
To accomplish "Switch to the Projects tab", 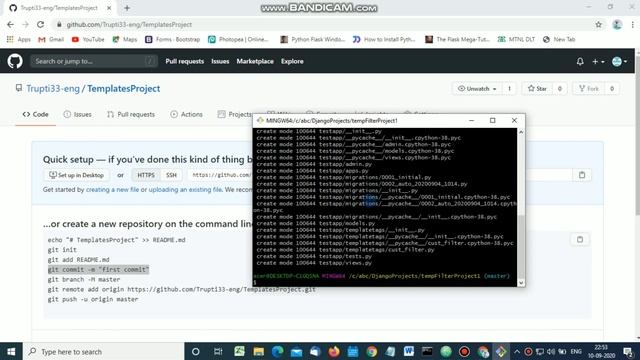I will coord(235,114).
